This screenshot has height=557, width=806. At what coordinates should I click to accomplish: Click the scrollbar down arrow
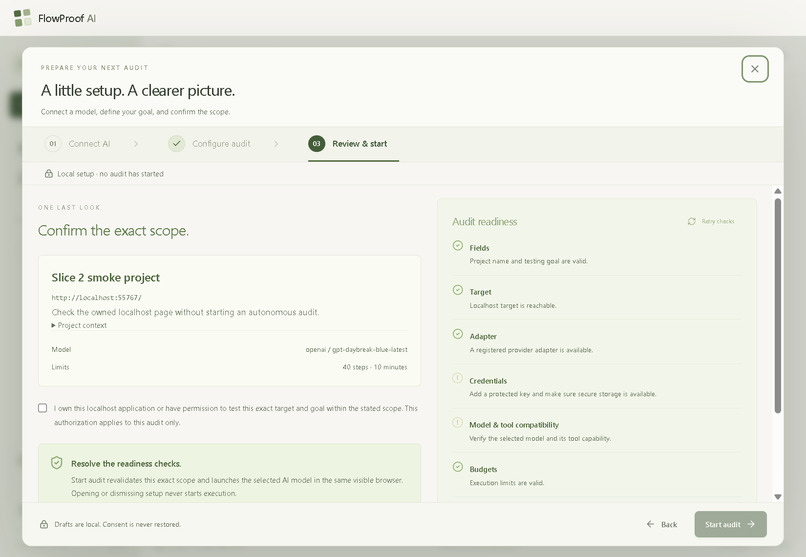778,497
